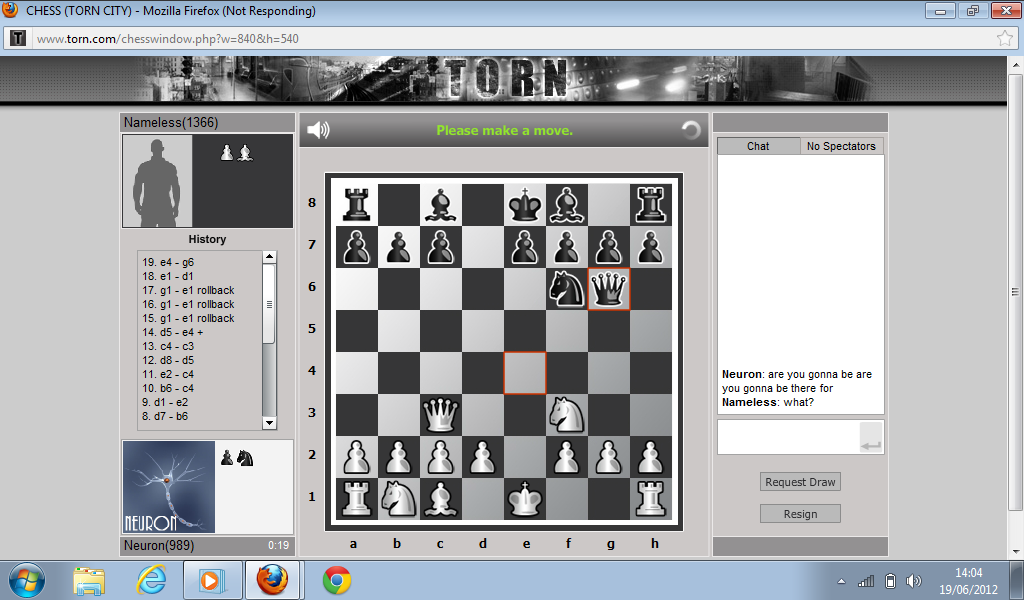Click the Neuron(989) player name label
This screenshot has width=1024, height=600.
pos(159,545)
